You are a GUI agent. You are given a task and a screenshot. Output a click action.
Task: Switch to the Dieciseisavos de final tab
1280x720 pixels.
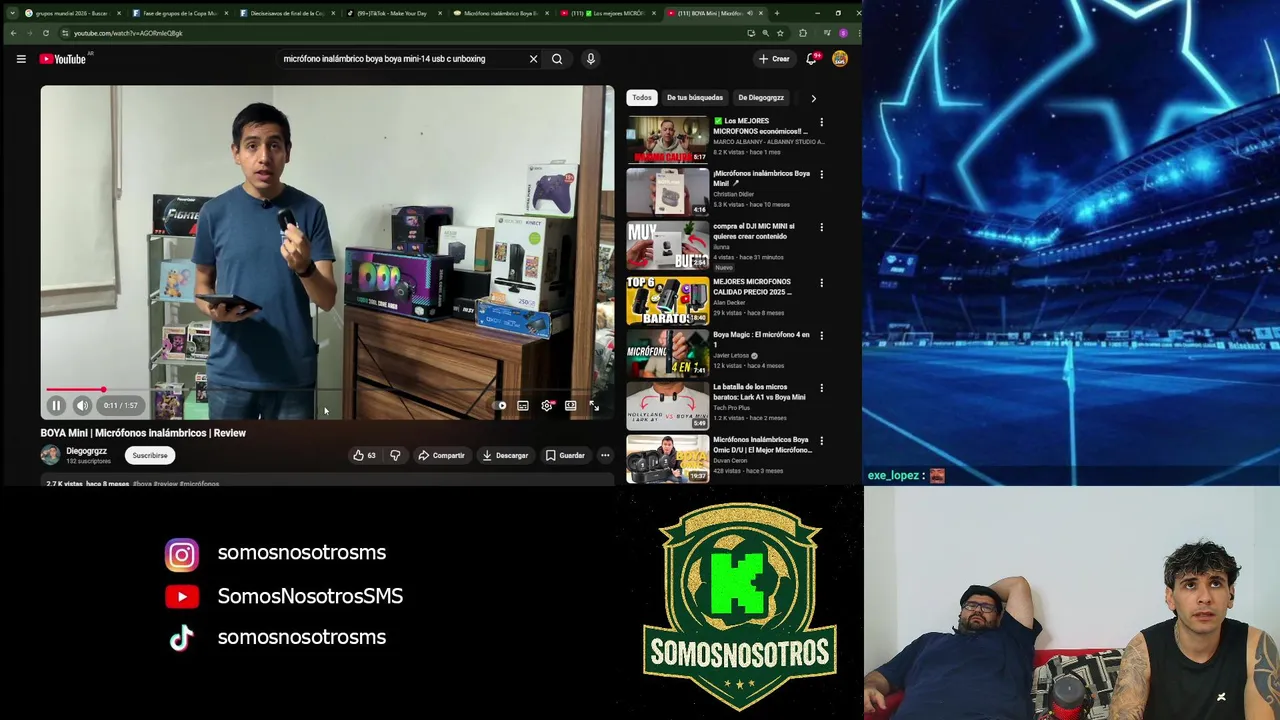286,13
